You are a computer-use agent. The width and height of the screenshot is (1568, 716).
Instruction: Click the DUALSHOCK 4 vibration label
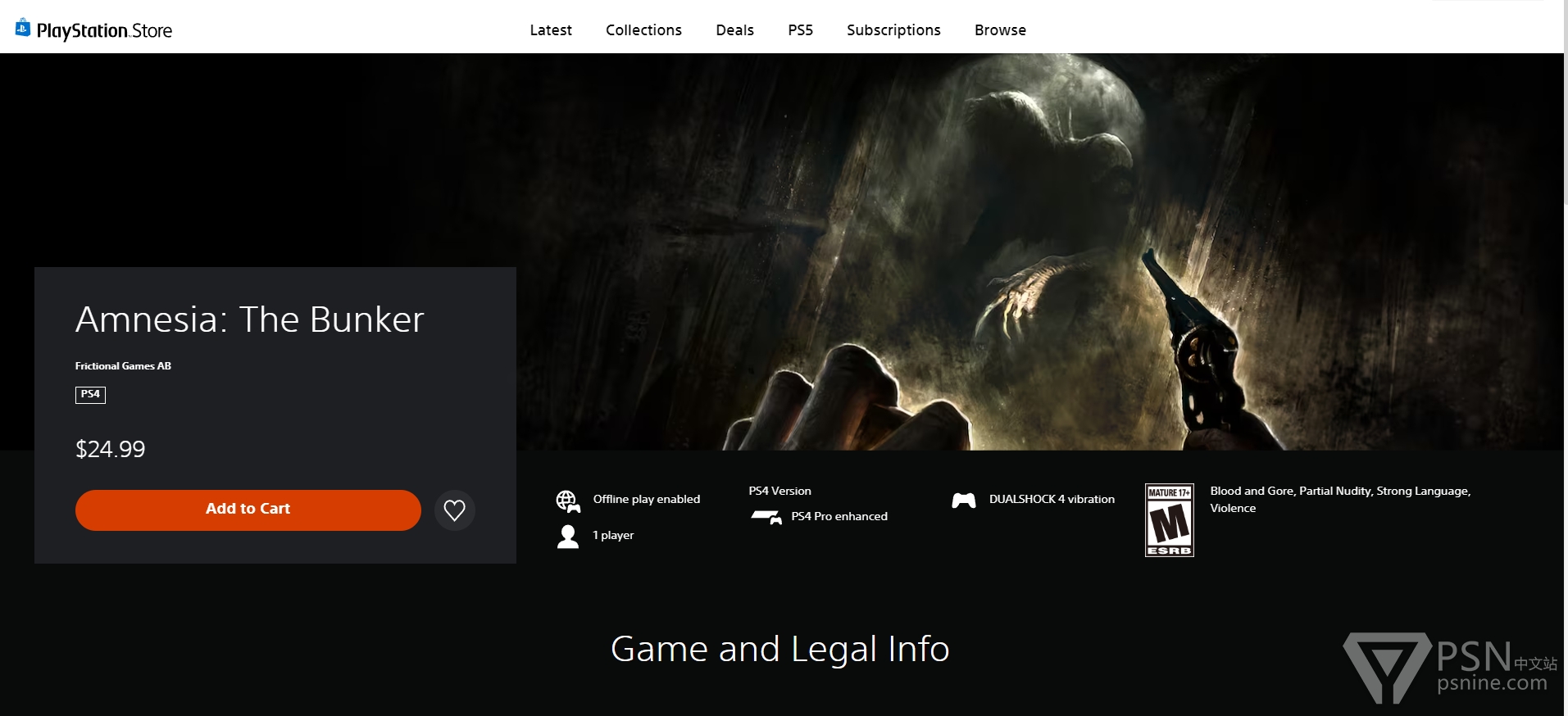[x=1052, y=499]
